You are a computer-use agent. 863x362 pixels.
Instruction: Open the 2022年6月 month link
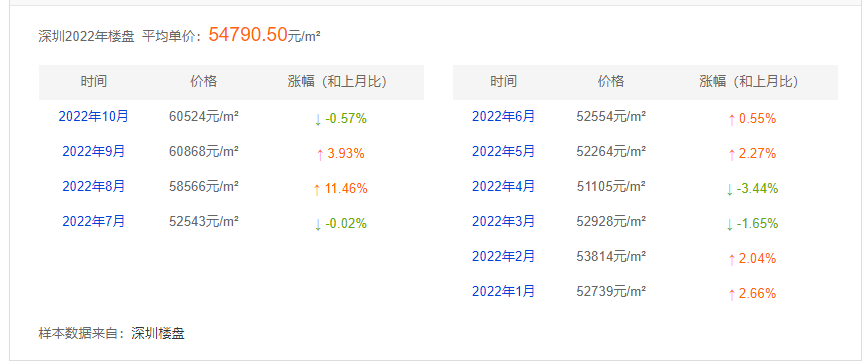(503, 117)
